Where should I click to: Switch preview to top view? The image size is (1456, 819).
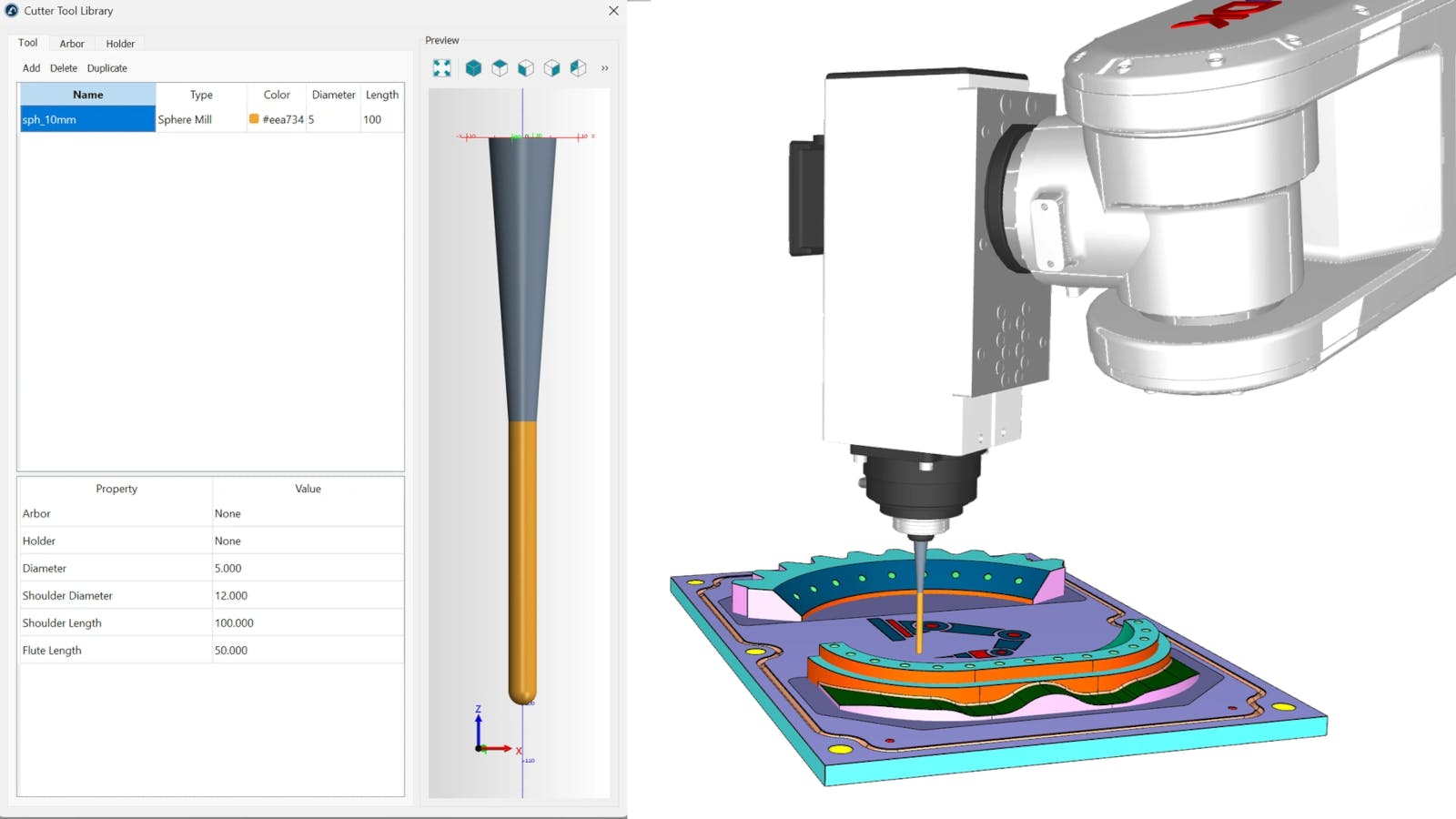point(500,68)
